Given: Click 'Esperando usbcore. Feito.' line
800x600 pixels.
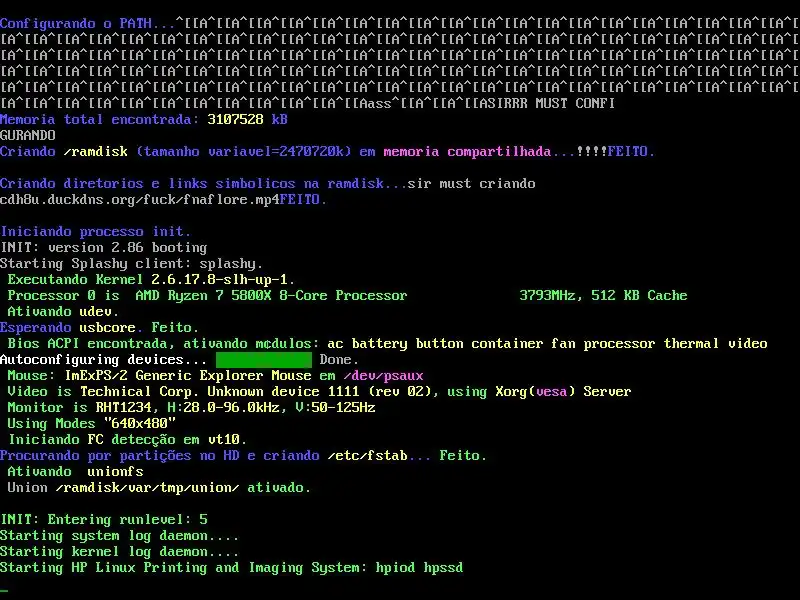Looking at the screenshot, I should (99, 328).
